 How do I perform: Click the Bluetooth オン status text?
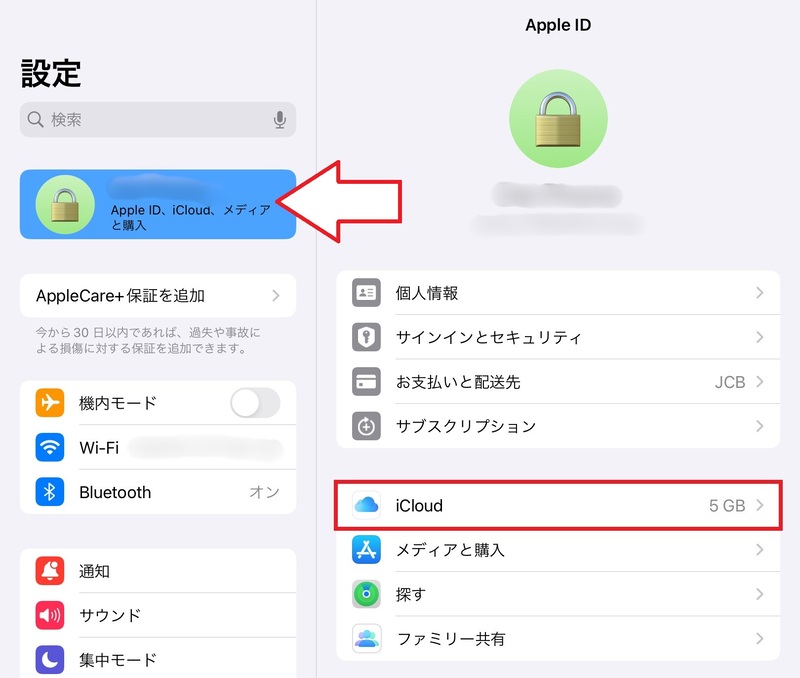[x=264, y=492]
